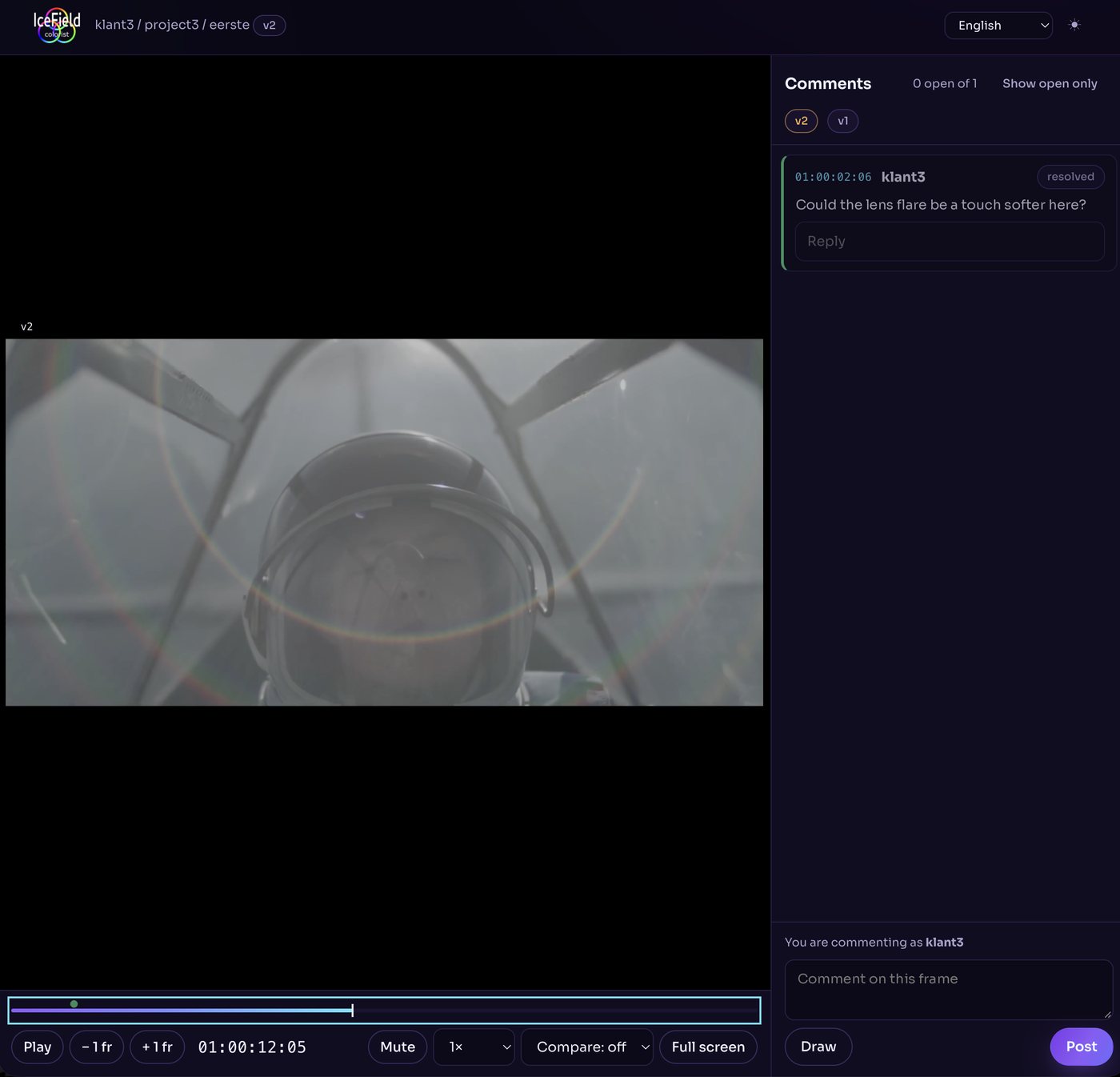Select the v2 comments tab
The width and height of the screenshot is (1120, 1077).
tap(802, 121)
